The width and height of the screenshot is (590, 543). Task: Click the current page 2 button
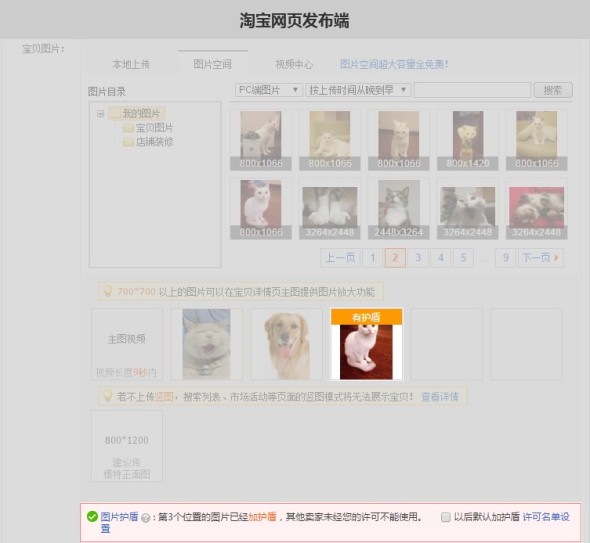(x=395, y=258)
